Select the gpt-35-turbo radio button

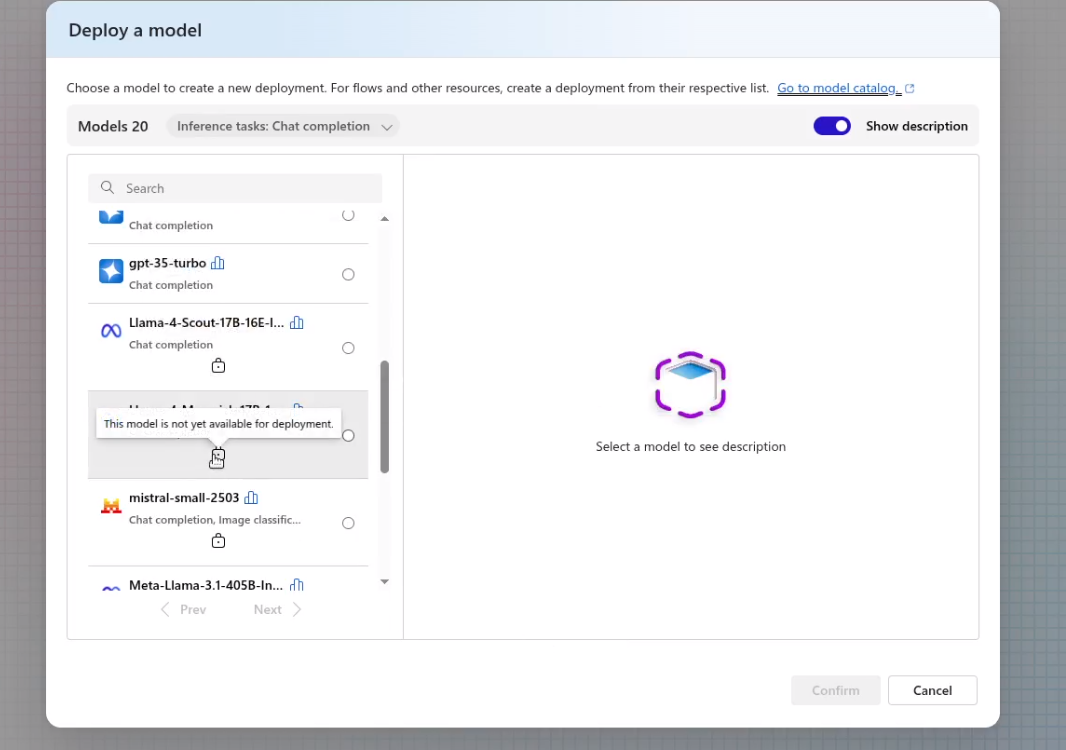click(348, 275)
